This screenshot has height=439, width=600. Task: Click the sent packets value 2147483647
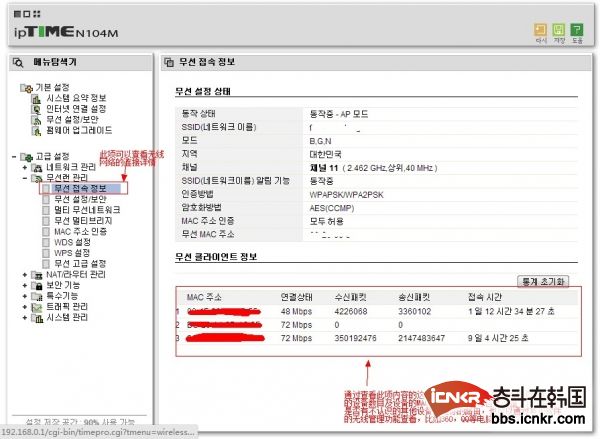tap(421, 338)
